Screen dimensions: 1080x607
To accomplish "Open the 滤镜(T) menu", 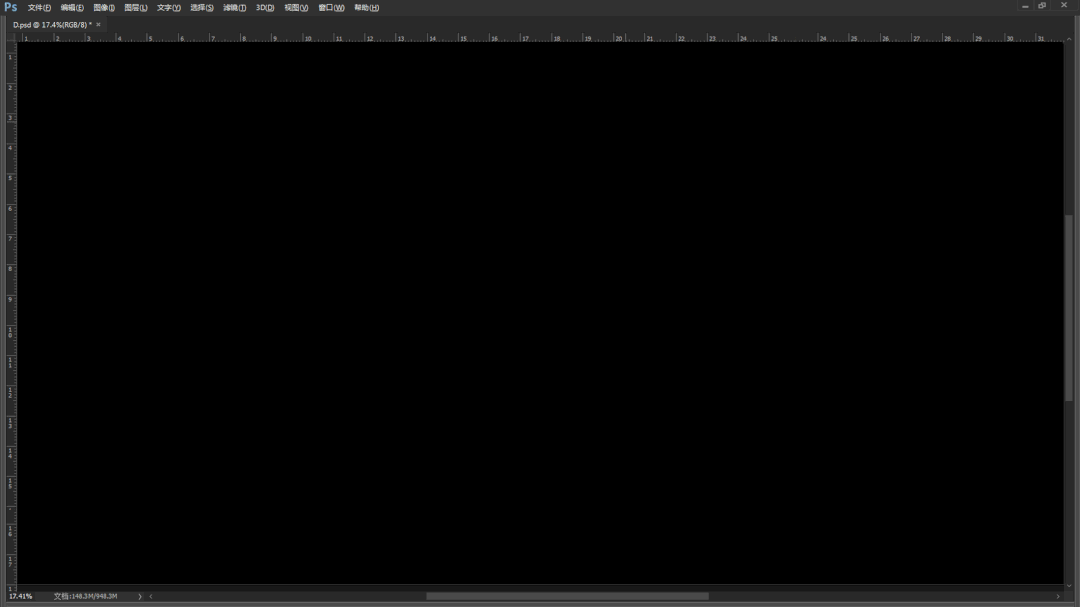I will pyautogui.click(x=234, y=8).
